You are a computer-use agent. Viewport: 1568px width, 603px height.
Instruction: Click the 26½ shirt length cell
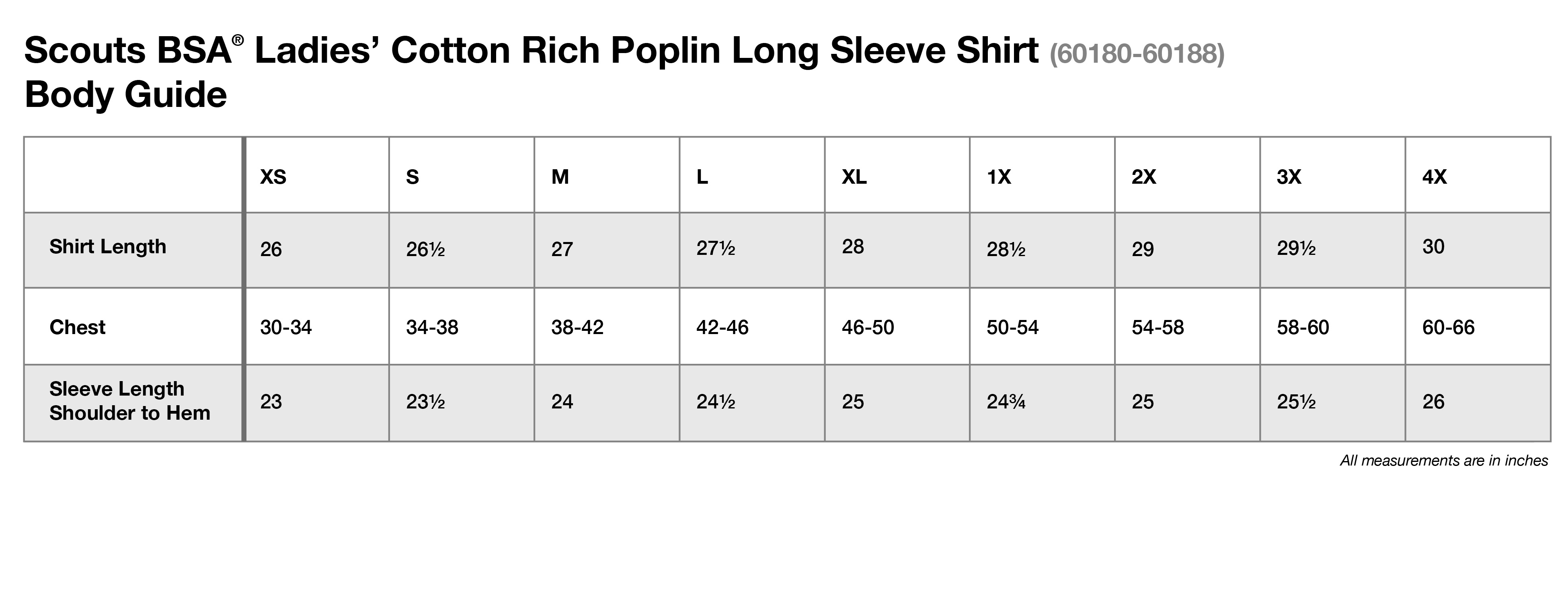[425, 249]
